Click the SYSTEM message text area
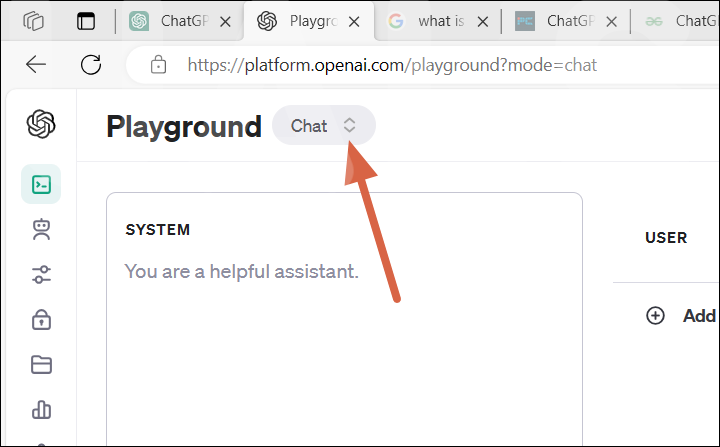The image size is (720, 447). tap(344, 319)
